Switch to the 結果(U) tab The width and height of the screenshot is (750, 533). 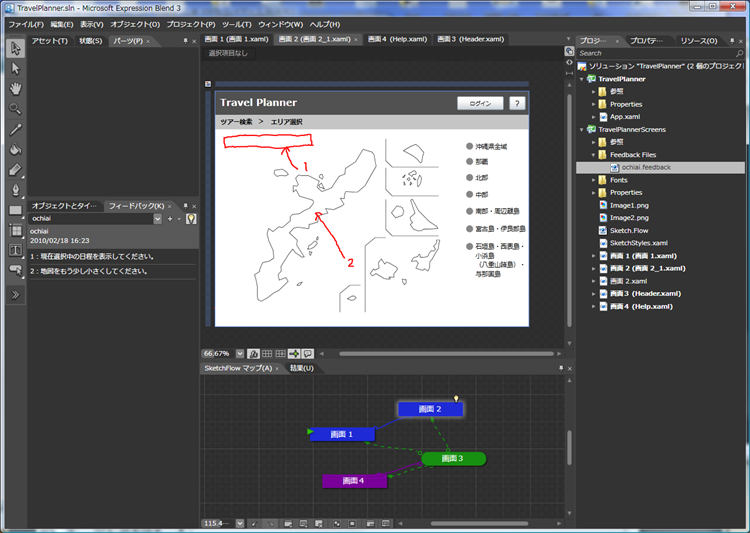click(301, 368)
